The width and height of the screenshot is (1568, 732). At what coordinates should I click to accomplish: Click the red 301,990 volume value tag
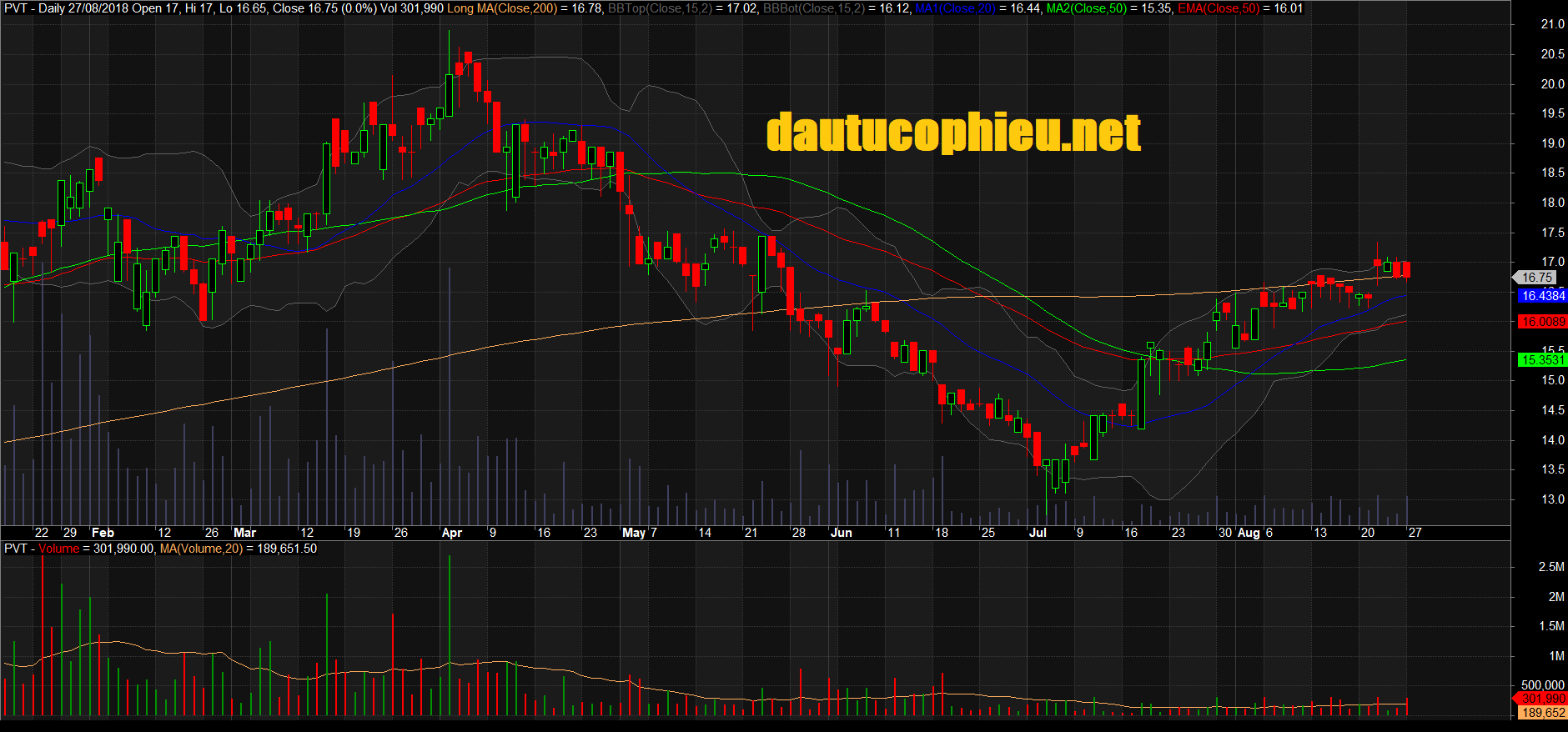1541,699
